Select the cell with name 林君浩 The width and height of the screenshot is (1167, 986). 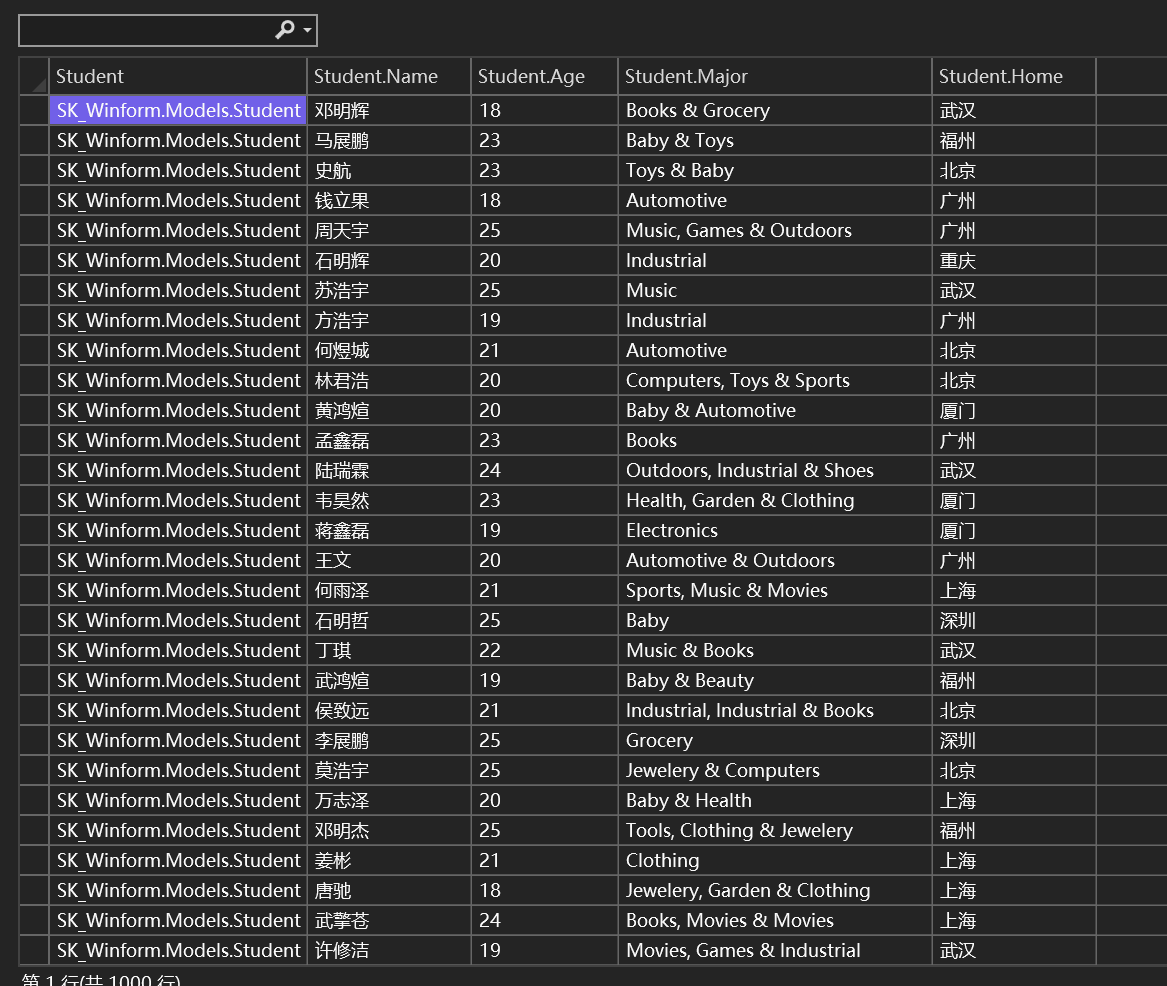click(x=389, y=380)
